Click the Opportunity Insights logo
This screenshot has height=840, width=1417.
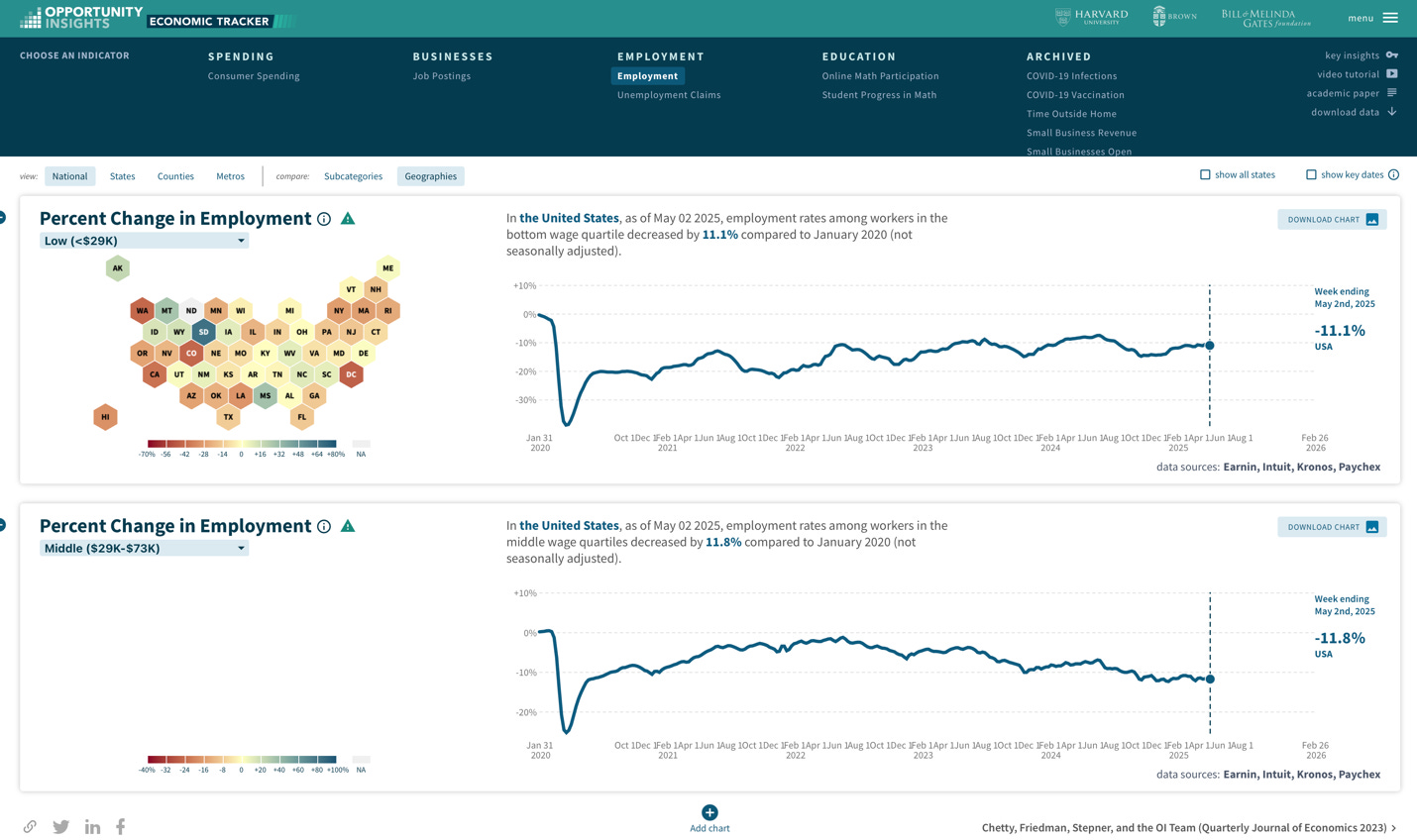82,18
